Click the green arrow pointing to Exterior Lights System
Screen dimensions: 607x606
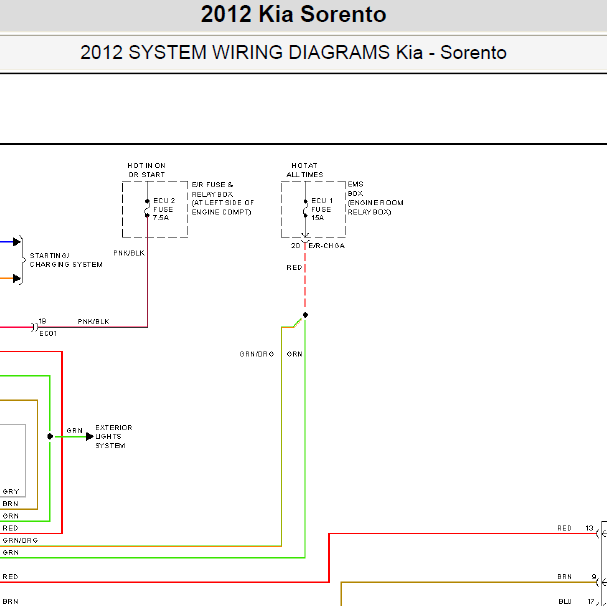click(90, 436)
